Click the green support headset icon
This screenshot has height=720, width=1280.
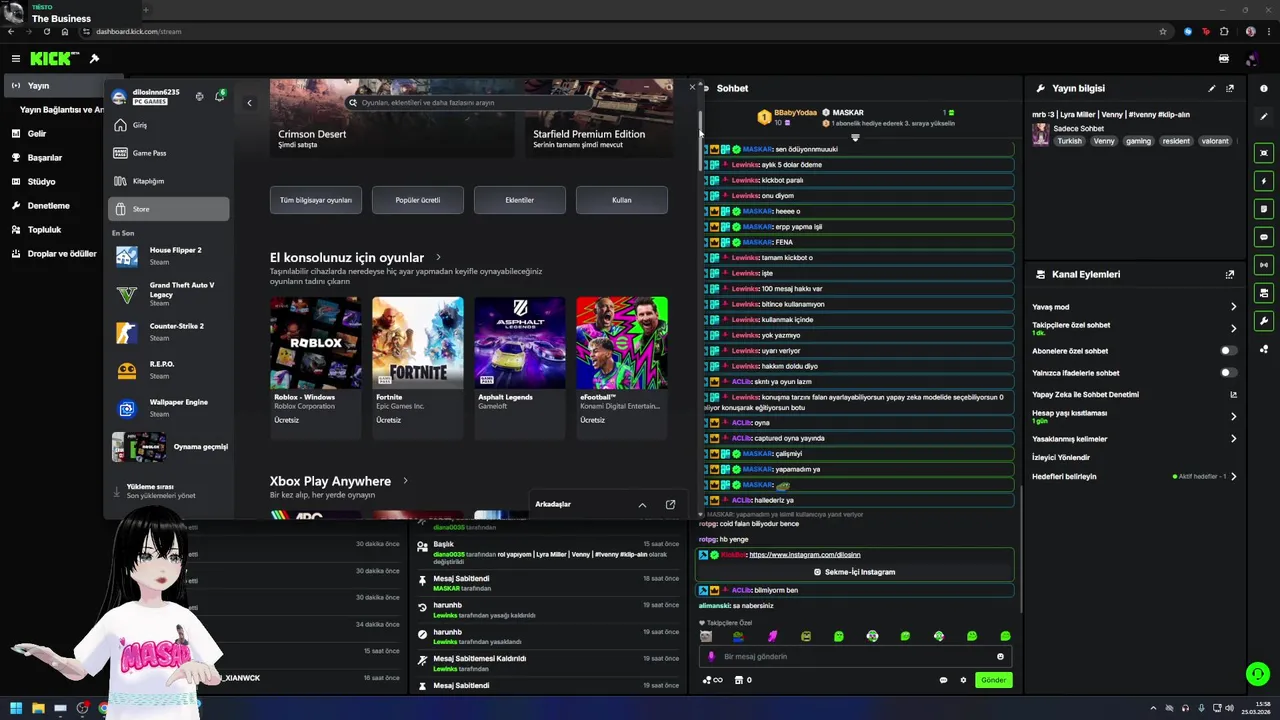(x=1257, y=674)
